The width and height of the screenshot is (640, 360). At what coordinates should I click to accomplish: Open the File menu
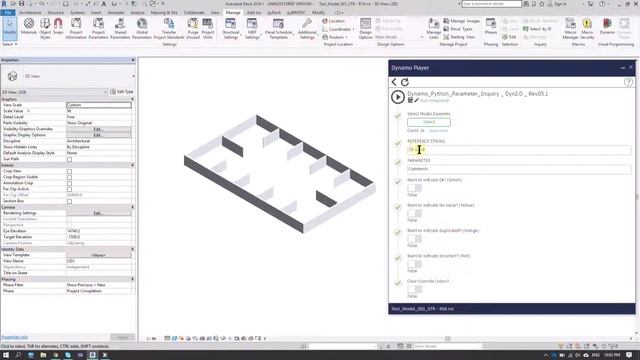point(8,13)
